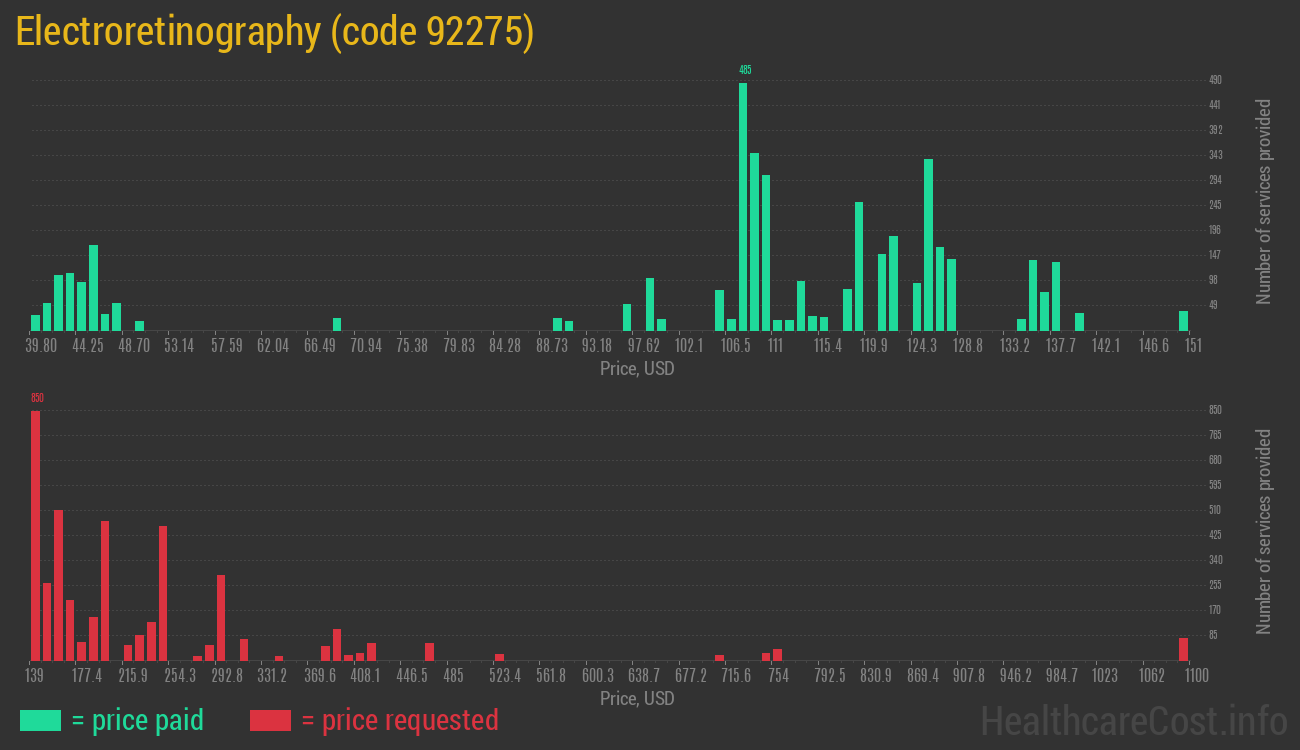Click the isolated green bar near 66.49

click(x=337, y=324)
